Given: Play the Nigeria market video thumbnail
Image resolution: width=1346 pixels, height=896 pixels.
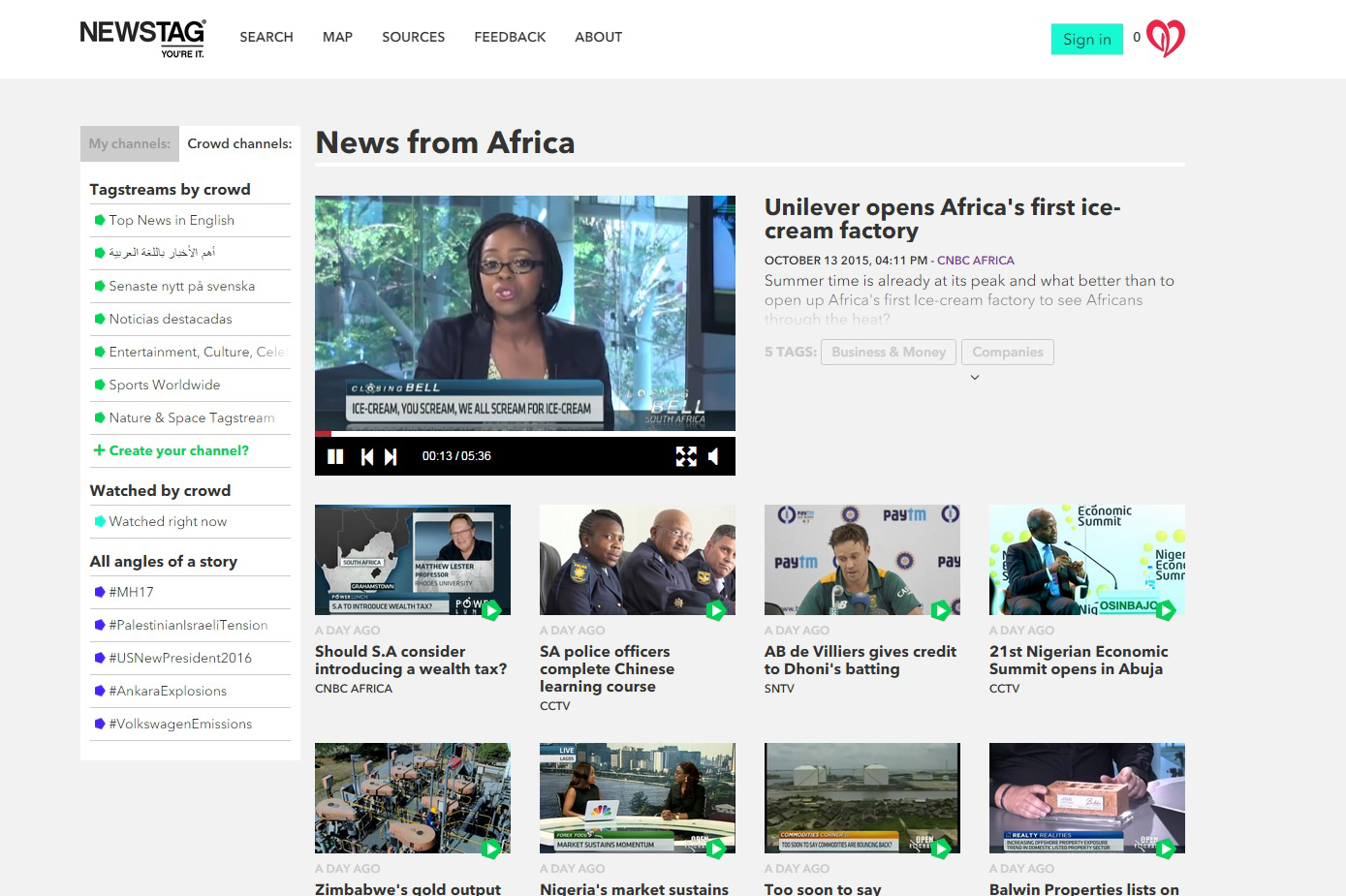Looking at the screenshot, I should tap(638, 798).
